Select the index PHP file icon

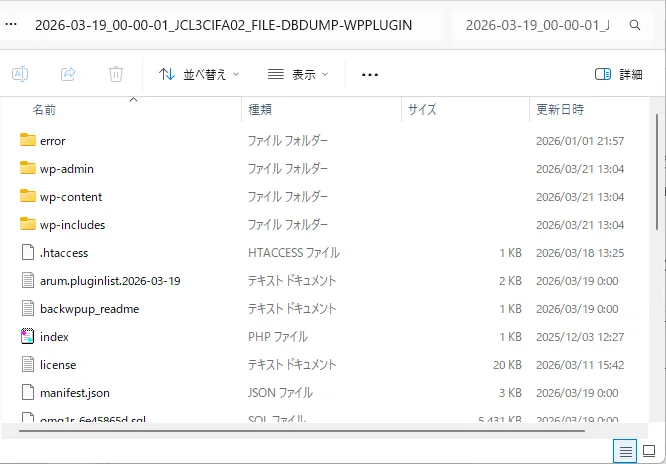pyautogui.click(x=28, y=336)
